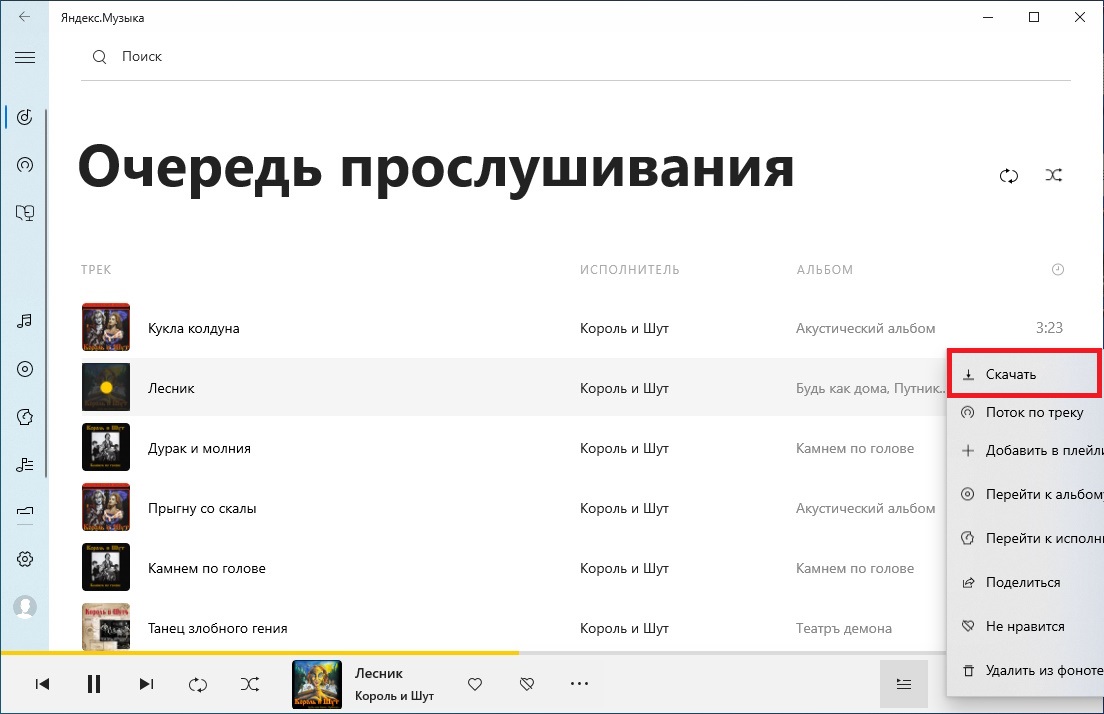Open album Акустический альбом in Кукла колдуна row
This screenshot has height=714, width=1104.
click(865, 328)
